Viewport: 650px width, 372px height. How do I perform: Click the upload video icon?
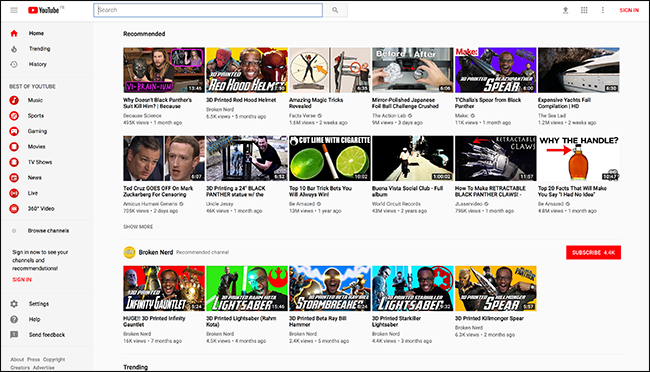(x=565, y=10)
